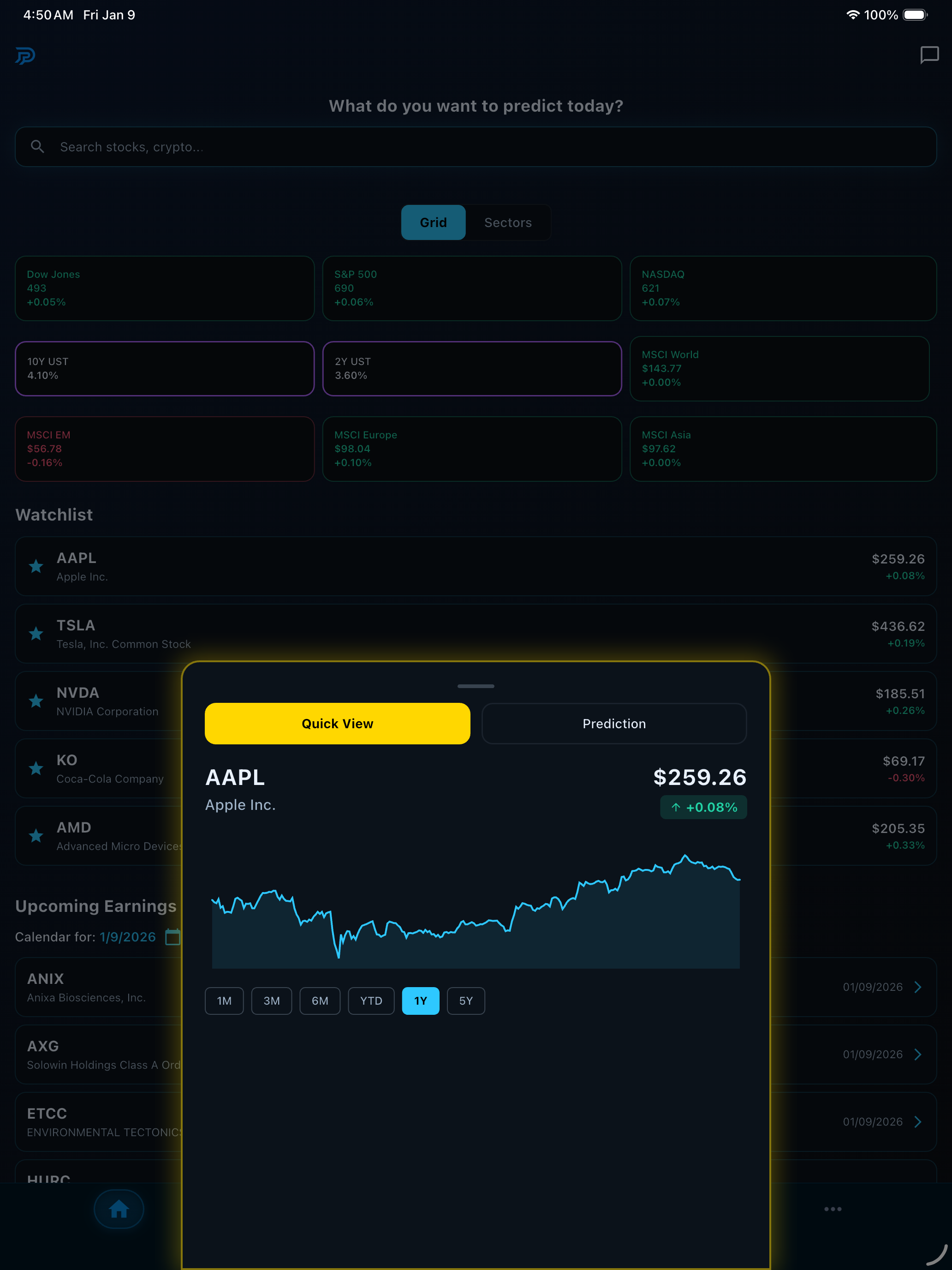Select the KO $69.17 price
952x1270 pixels.
[x=904, y=761]
